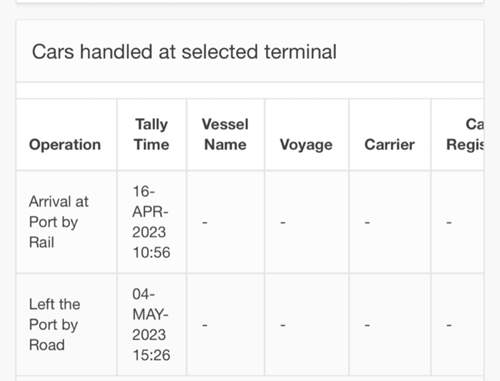
Task: Click Vessel Name dash in Arrival row
Action: tap(205, 222)
